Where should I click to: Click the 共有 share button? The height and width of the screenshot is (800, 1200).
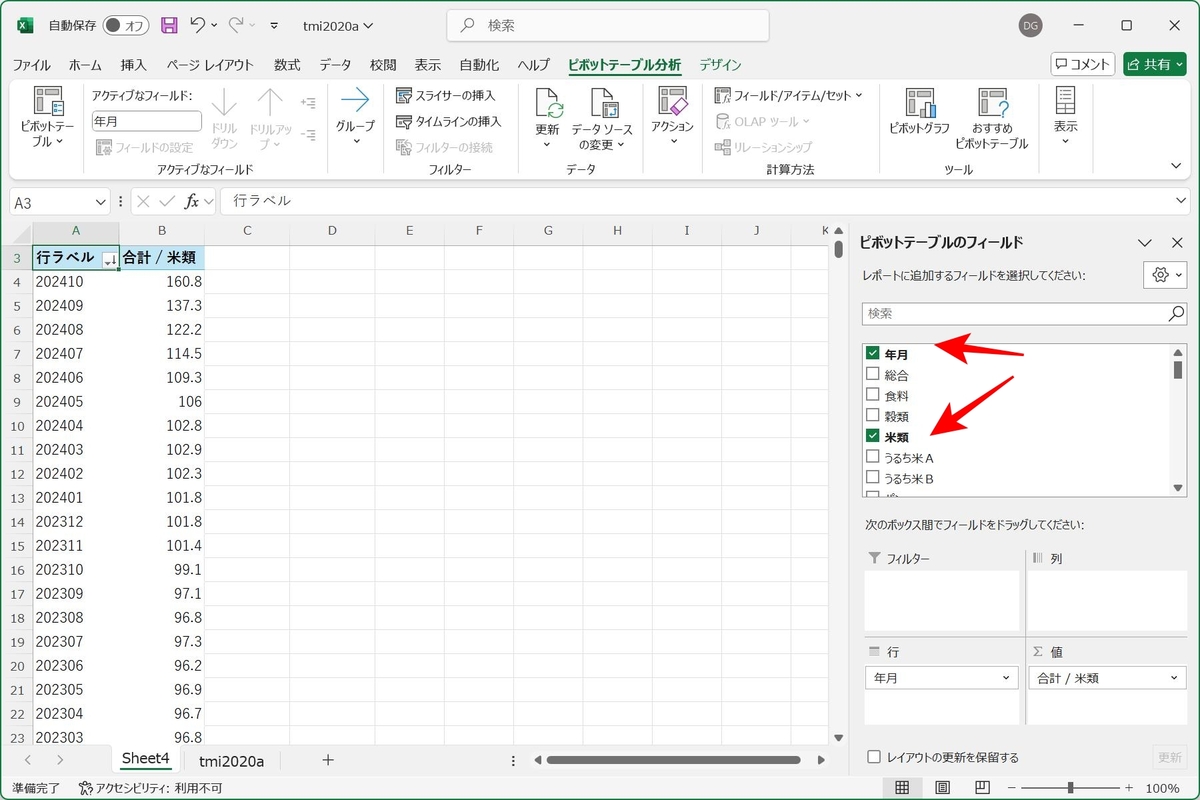1154,64
